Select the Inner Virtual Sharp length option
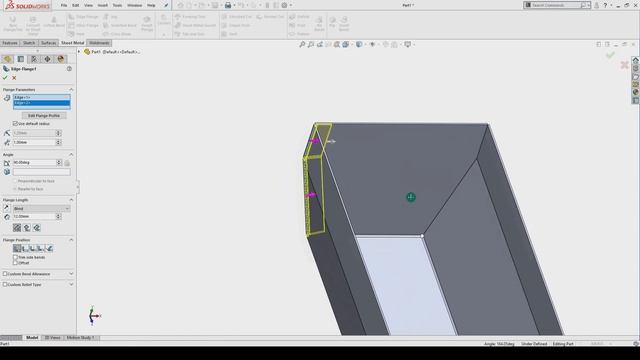This screenshot has height=360, width=640. point(27,228)
